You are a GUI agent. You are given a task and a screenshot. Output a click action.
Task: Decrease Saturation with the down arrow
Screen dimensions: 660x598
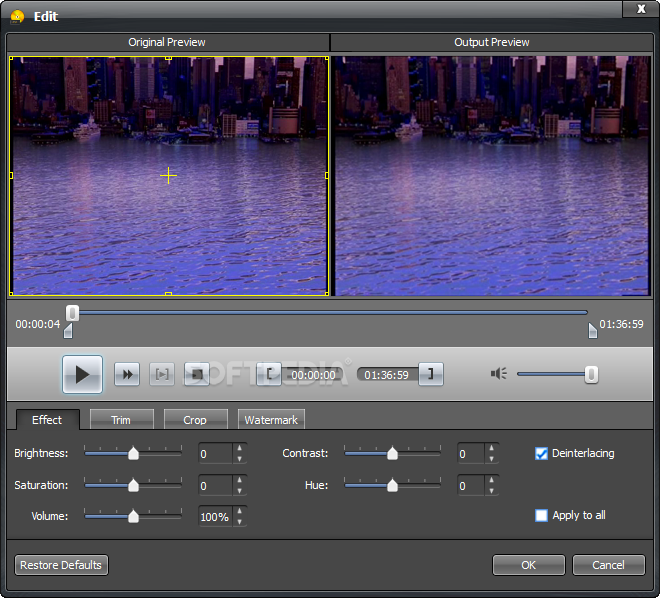click(x=239, y=491)
